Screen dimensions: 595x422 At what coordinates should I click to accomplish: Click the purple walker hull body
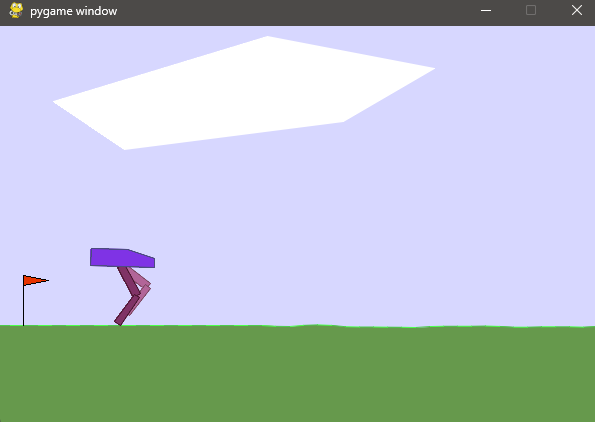(x=122, y=258)
